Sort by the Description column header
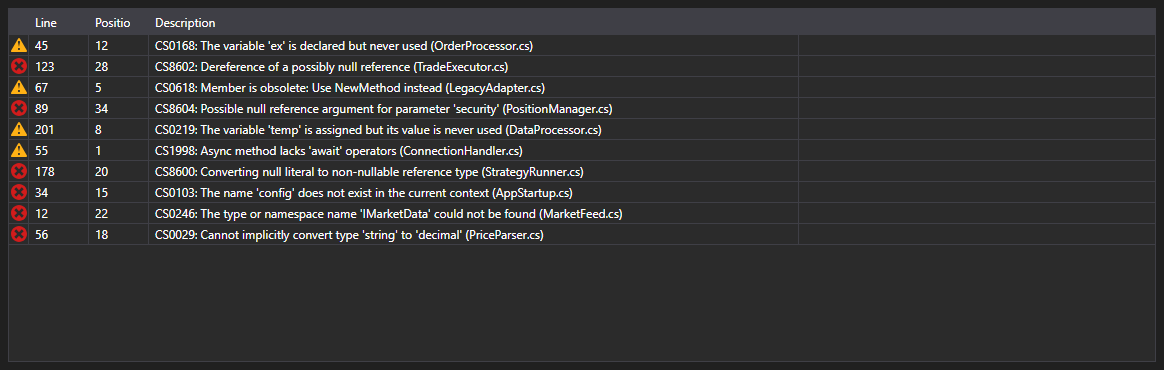The height and width of the screenshot is (370, 1164). tap(474, 23)
